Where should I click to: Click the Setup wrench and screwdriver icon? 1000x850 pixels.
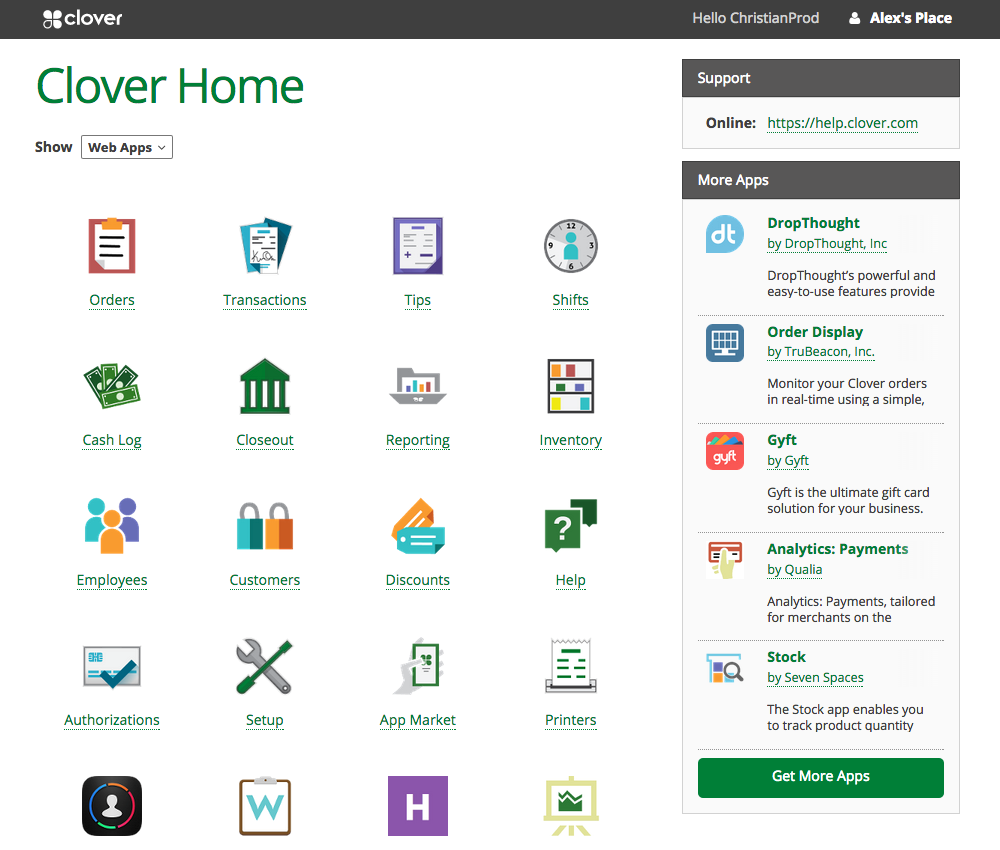[265, 666]
